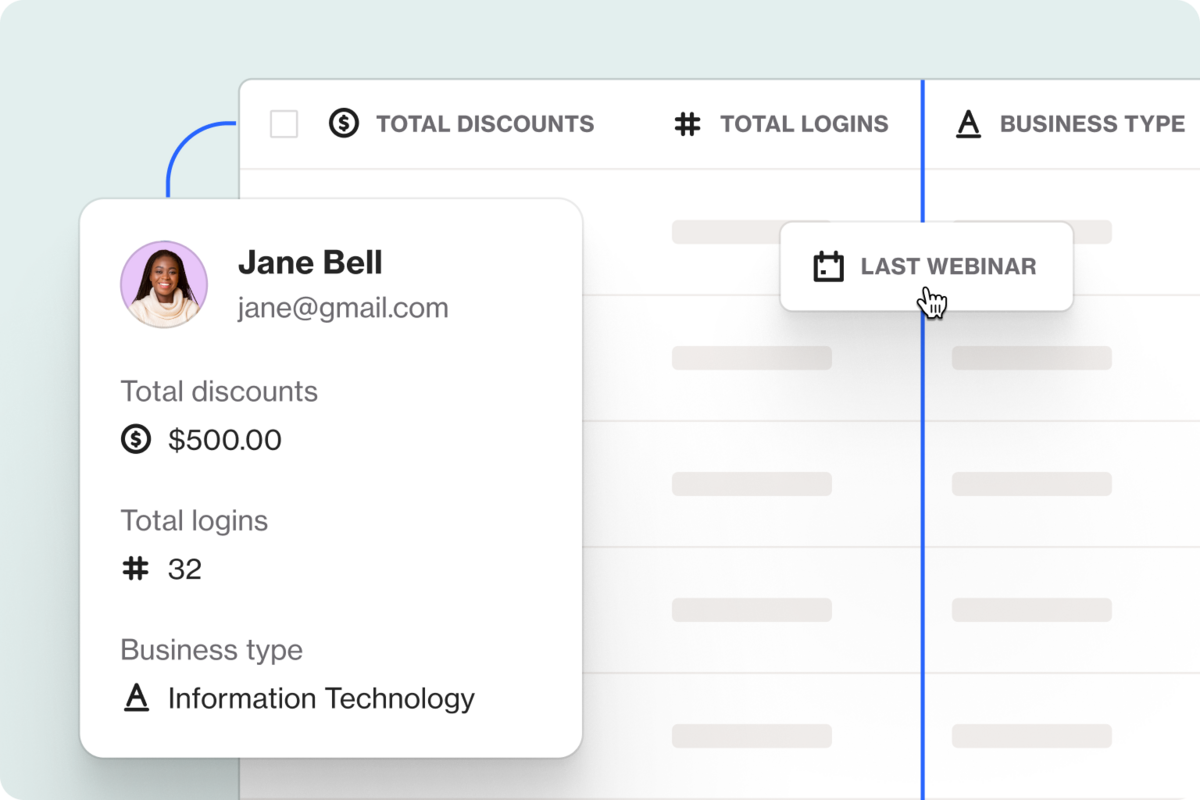Expand the Business type section on Jane's card
Screen dimensions: 1200x800
[x=211, y=650]
